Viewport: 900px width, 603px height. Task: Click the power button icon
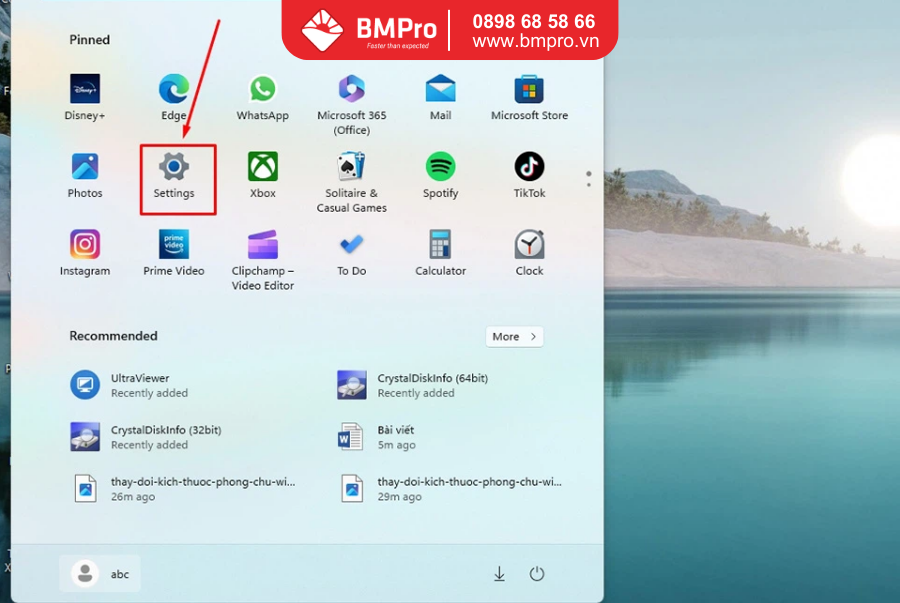[537, 573]
